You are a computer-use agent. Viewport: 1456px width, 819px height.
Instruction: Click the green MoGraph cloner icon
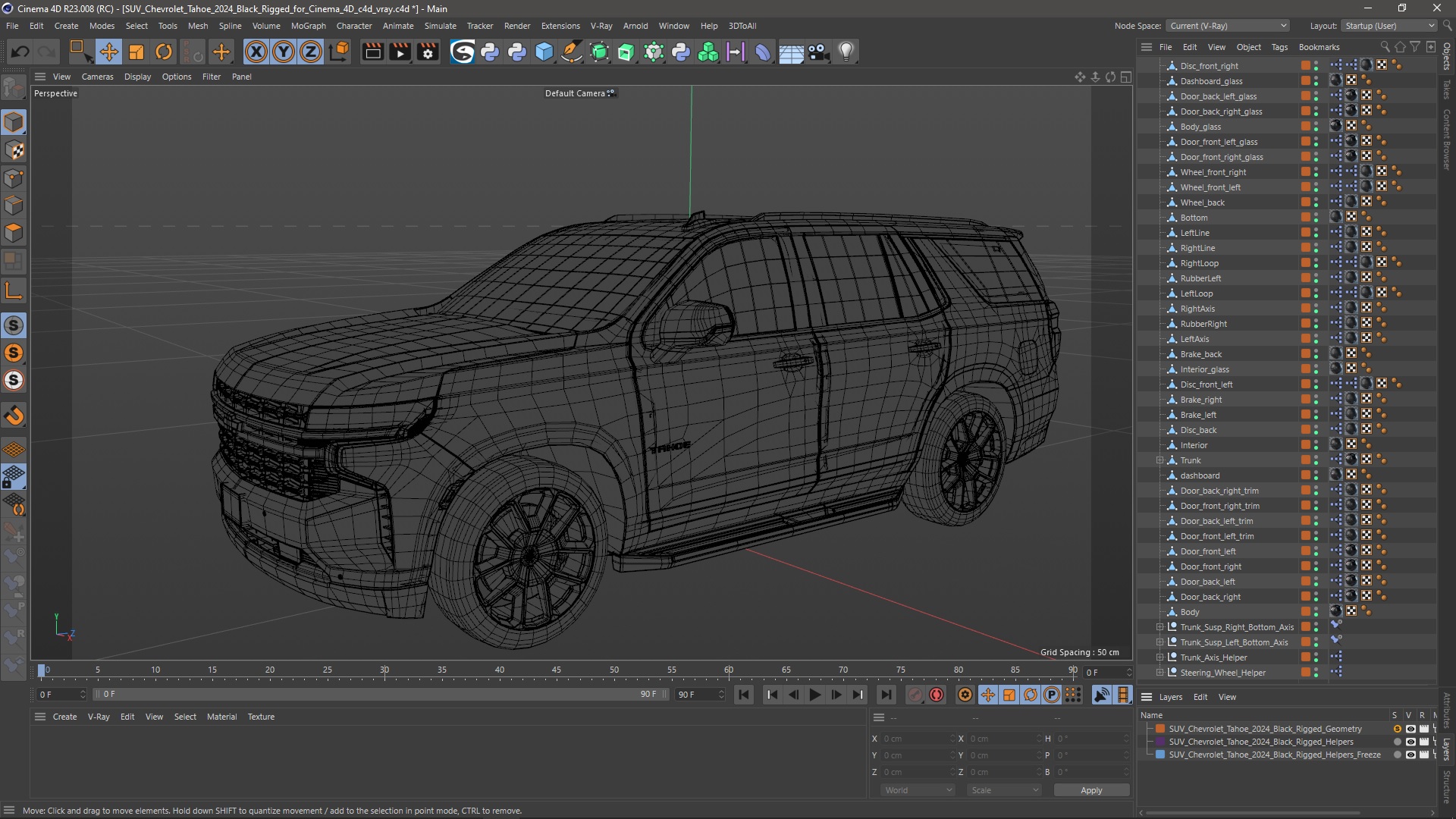coord(708,52)
